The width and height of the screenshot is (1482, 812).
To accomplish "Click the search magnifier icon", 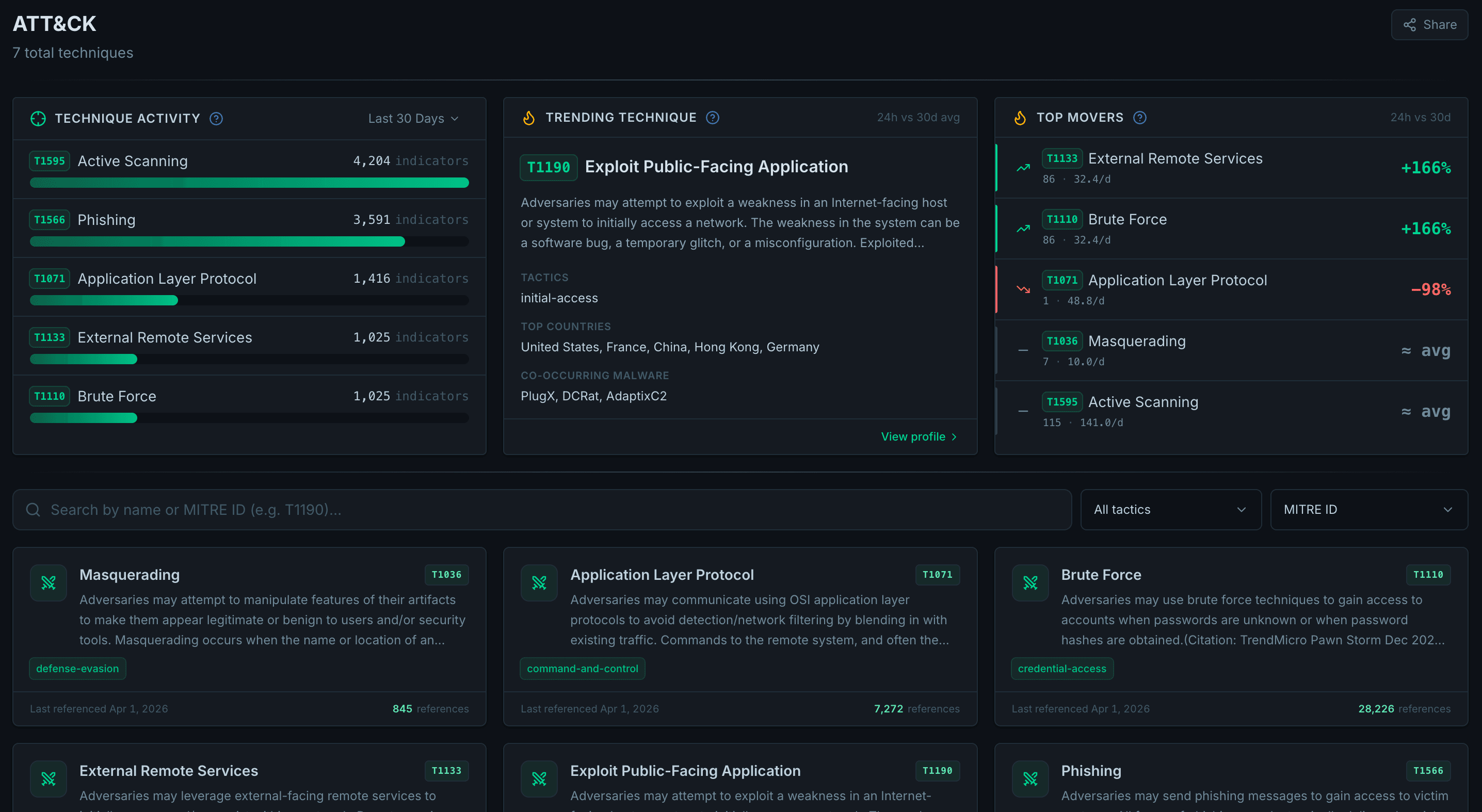I will coord(33,510).
